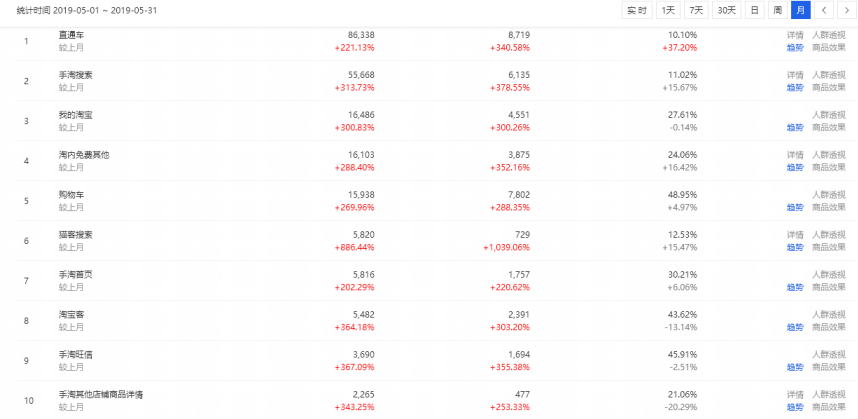This screenshot has width=858, height=419.
Task: Open 人群透视 for 我的淘宝 row
Action: pos(829,115)
